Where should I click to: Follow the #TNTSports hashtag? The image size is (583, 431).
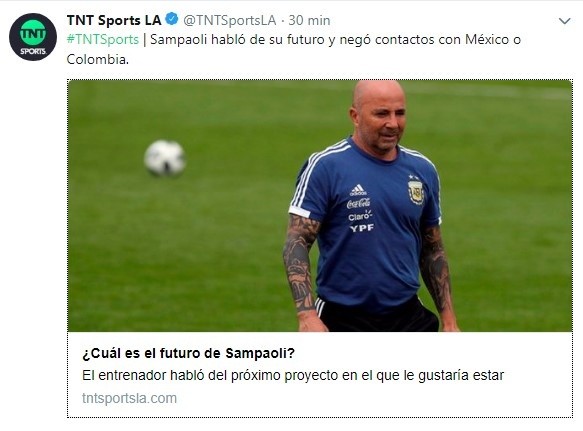(x=103, y=39)
